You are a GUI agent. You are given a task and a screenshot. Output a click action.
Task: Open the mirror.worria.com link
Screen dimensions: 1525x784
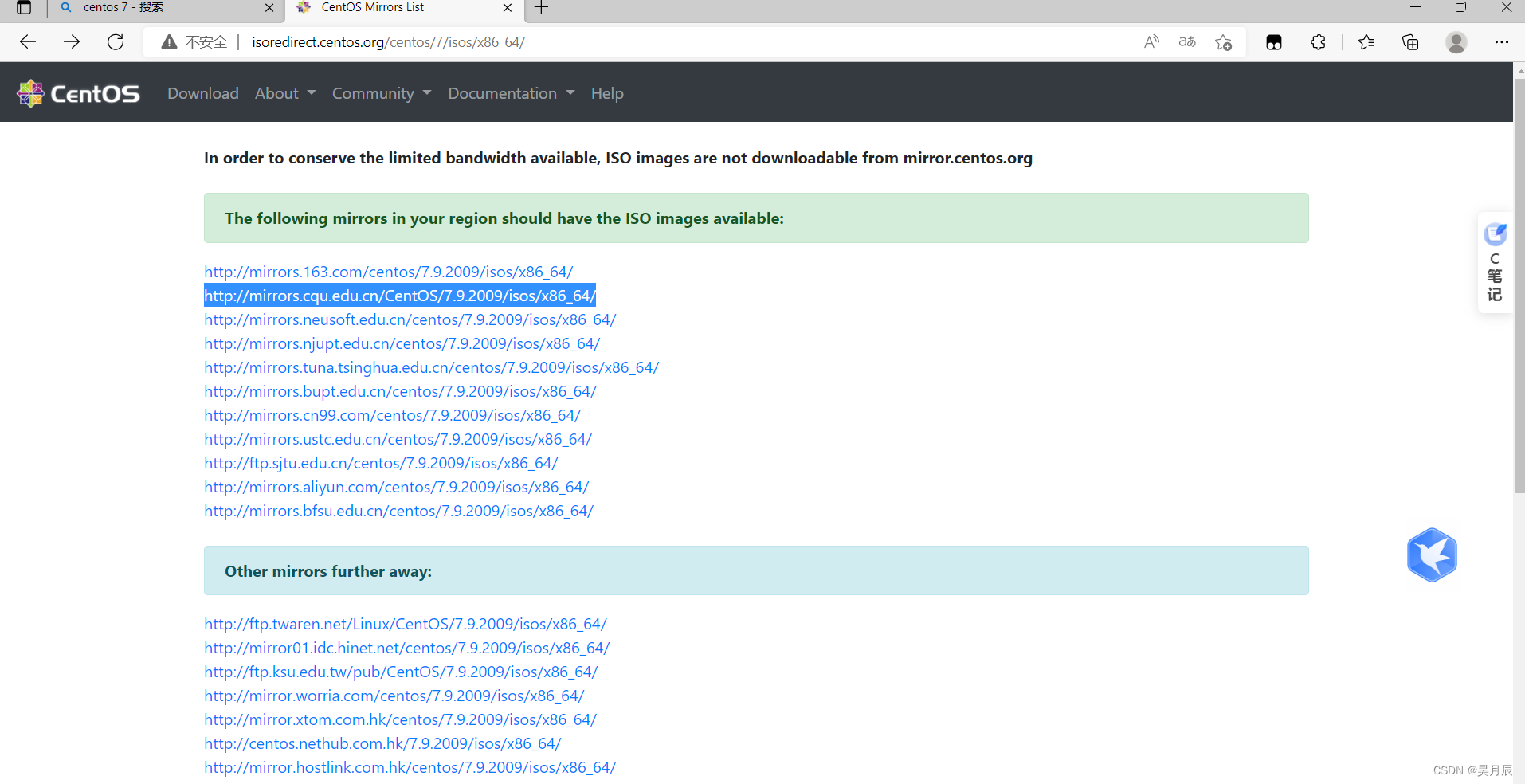(x=394, y=696)
